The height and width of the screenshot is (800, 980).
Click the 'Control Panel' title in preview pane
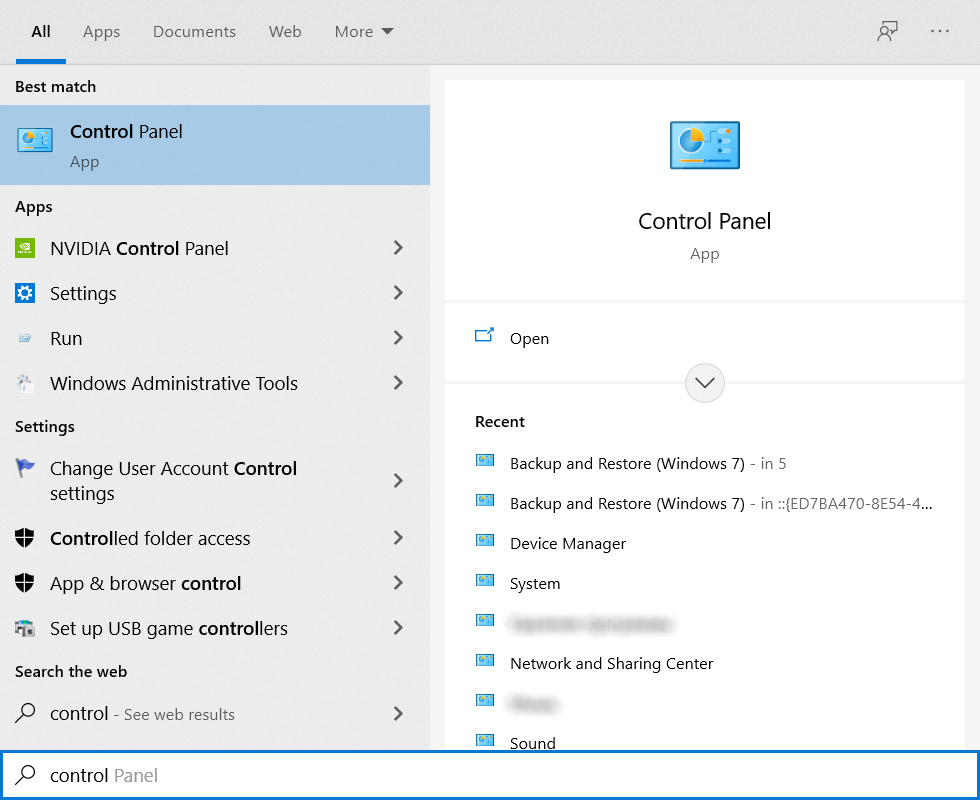(x=704, y=221)
